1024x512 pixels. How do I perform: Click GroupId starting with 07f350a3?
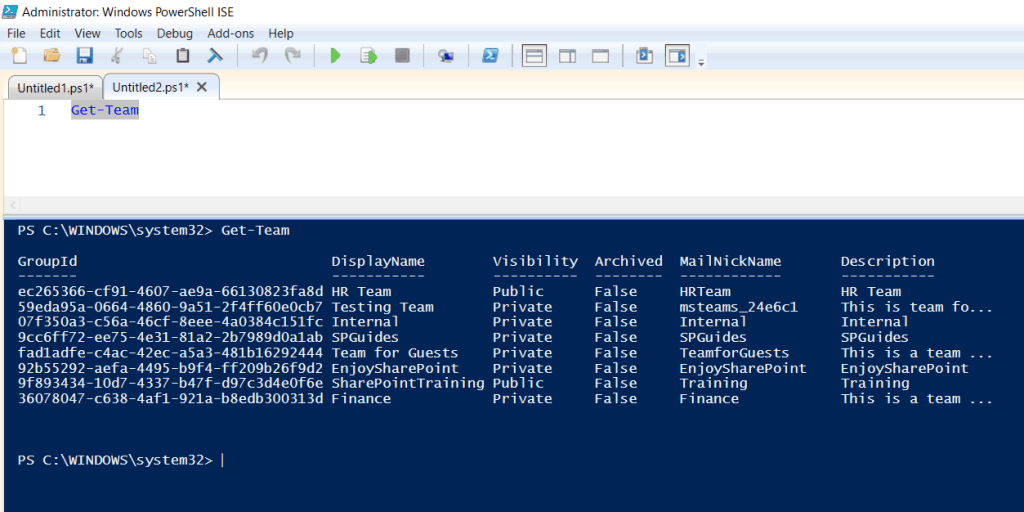170,322
